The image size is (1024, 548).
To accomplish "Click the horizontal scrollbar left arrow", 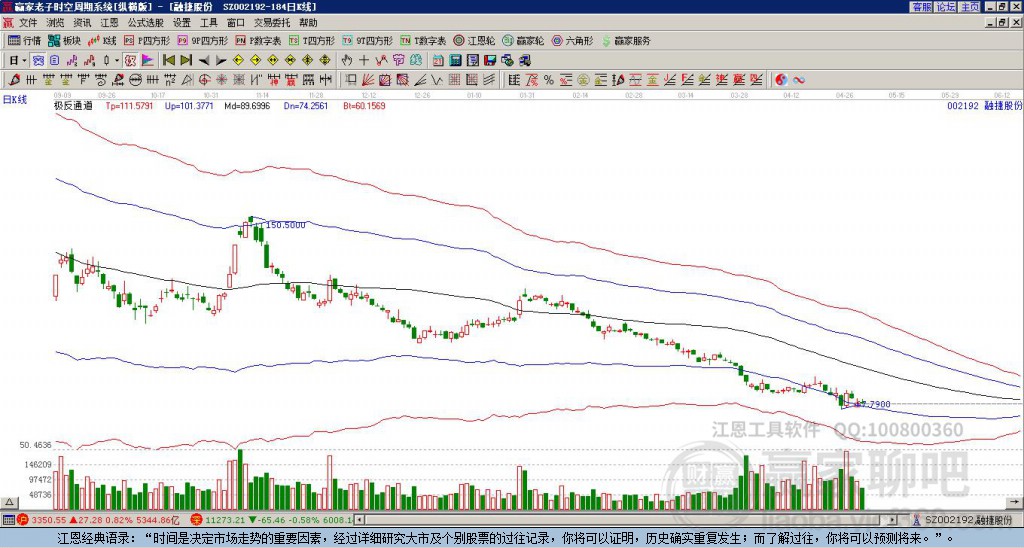I will pyautogui.click(x=359, y=520).
